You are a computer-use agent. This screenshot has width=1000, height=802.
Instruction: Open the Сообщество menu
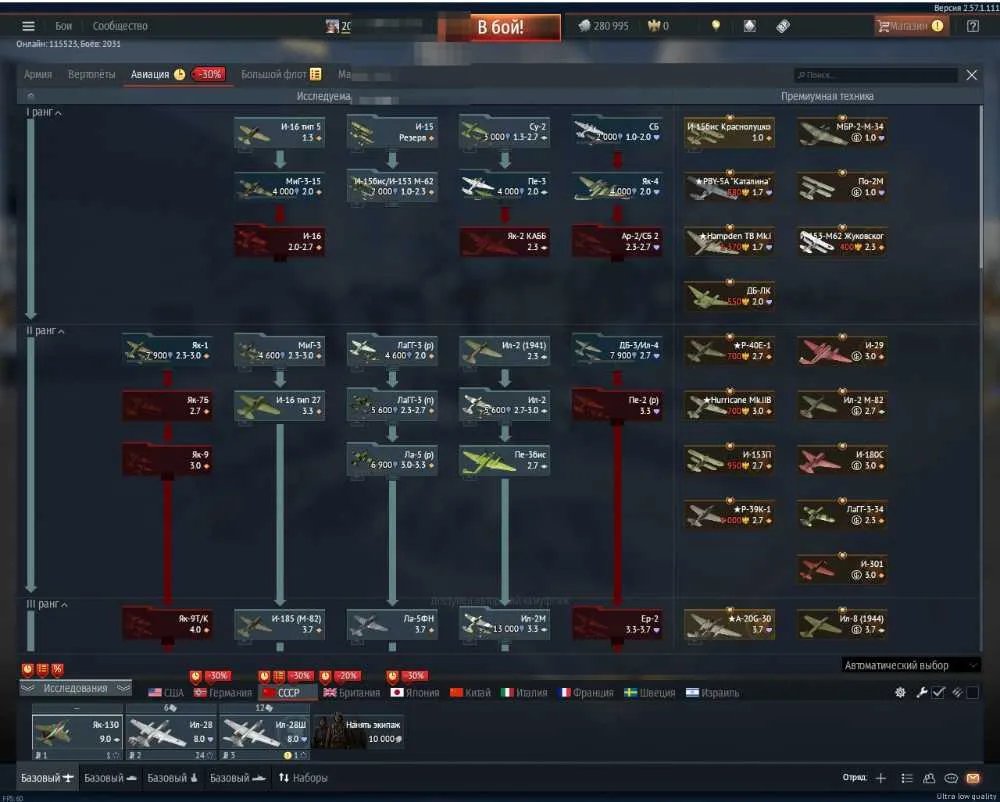coord(120,26)
